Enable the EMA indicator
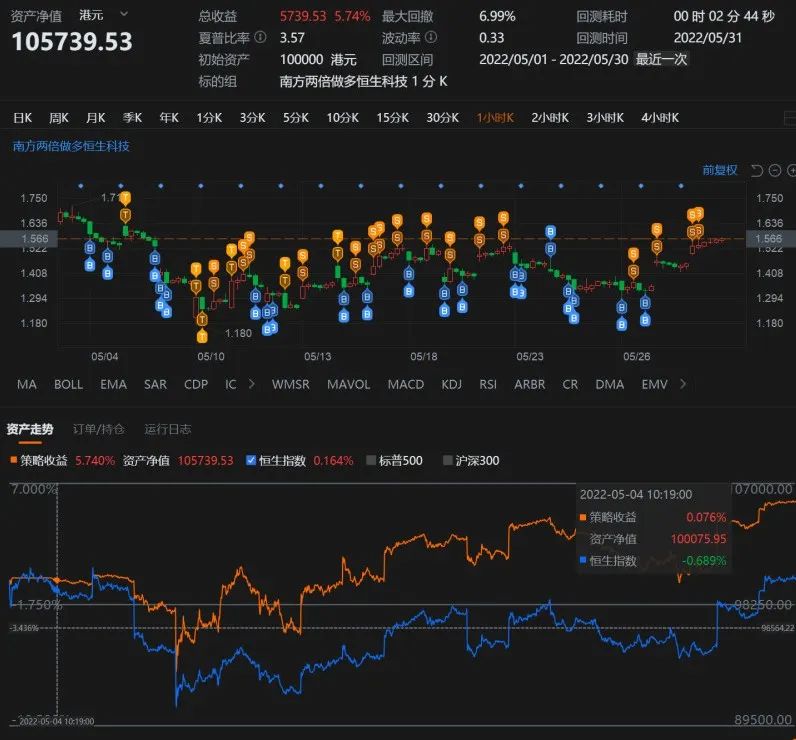The height and width of the screenshot is (740, 796). (114, 384)
